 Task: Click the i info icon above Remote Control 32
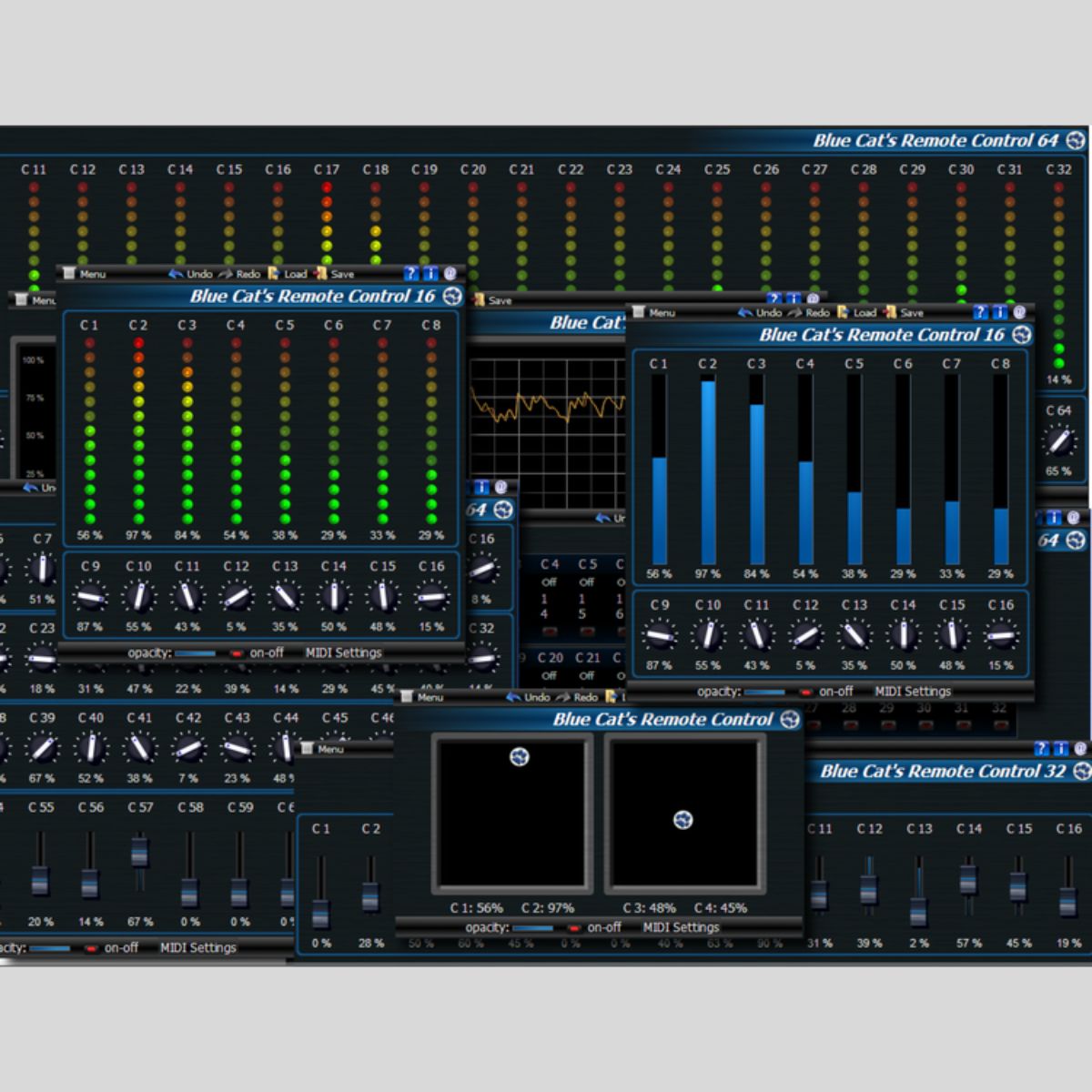[x=1061, y=748]
